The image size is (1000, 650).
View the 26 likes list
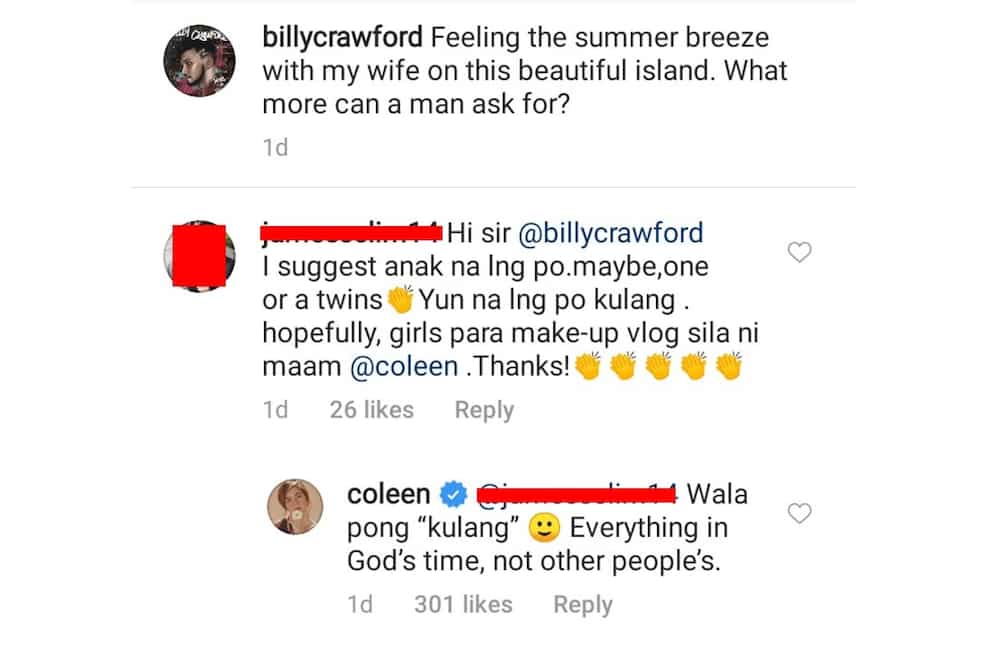[x=371, y=410]
